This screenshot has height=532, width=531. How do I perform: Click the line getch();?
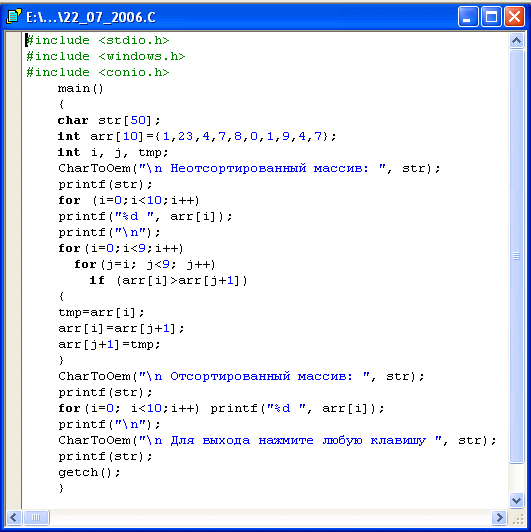click(x=89, y=472)
